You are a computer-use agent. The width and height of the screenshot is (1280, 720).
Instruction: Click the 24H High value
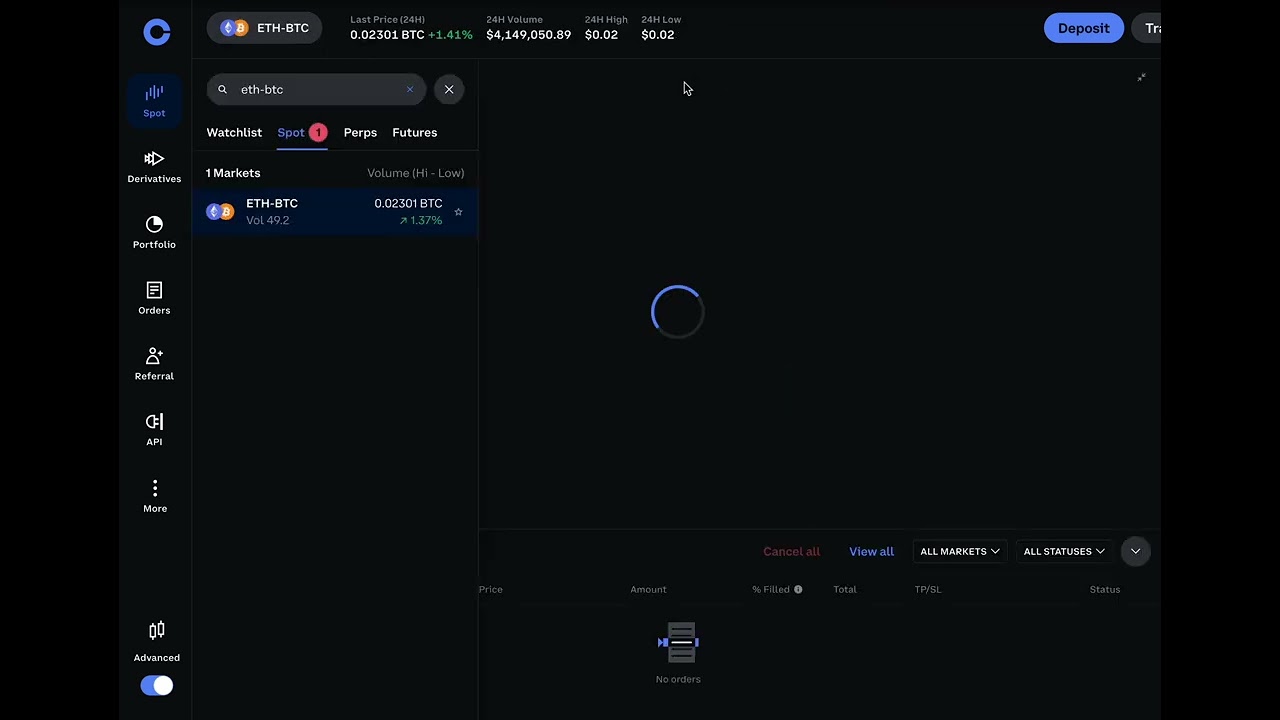601,35
